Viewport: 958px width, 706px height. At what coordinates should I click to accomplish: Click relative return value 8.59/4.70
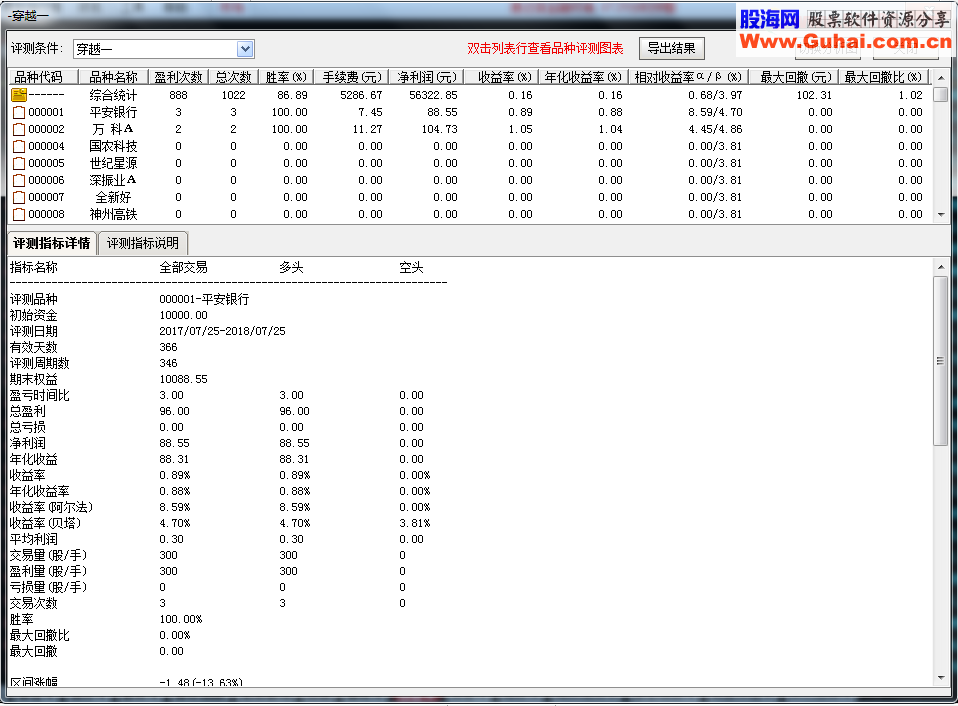(x=715, y=112)
